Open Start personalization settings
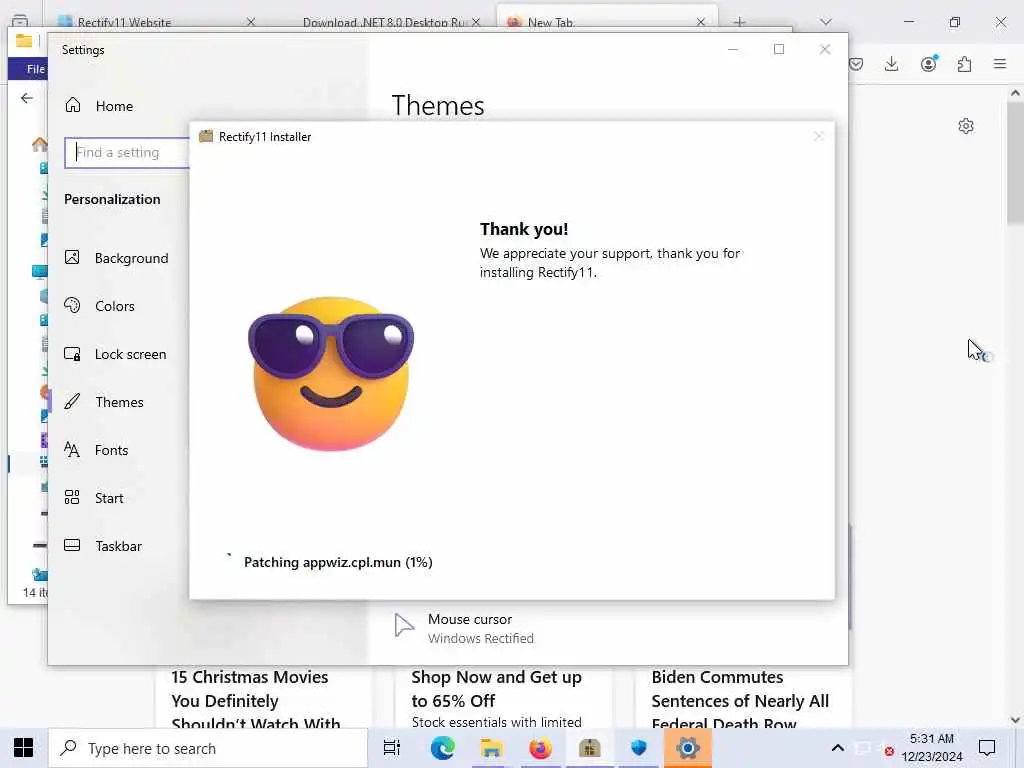This screenshot has width=1024, height=768. 94,498
